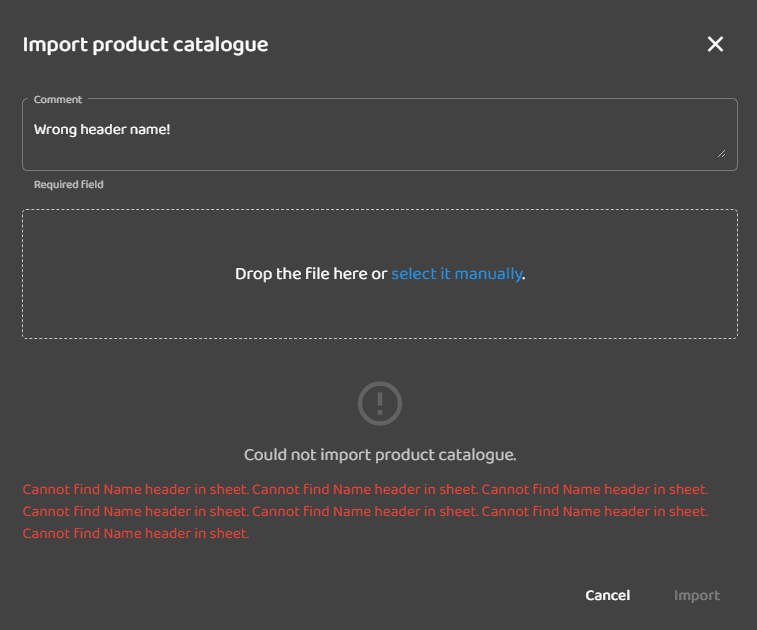Click the warning exclamation circle icon
Image resolution: width=757 pixels, height=630 pixels.
380,404
